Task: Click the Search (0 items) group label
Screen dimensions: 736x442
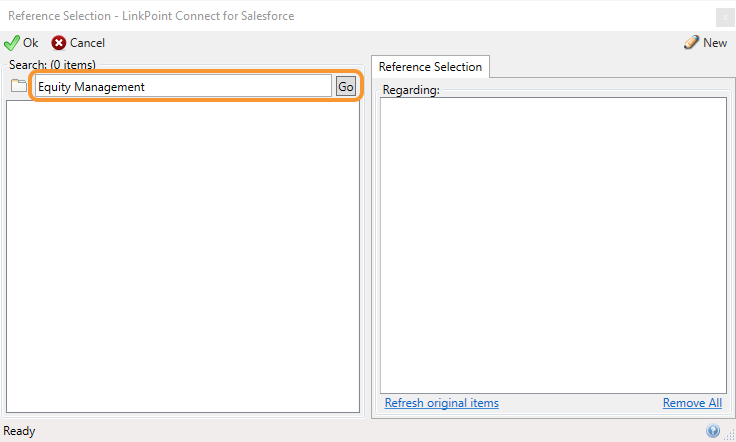Action: point(52,65)
